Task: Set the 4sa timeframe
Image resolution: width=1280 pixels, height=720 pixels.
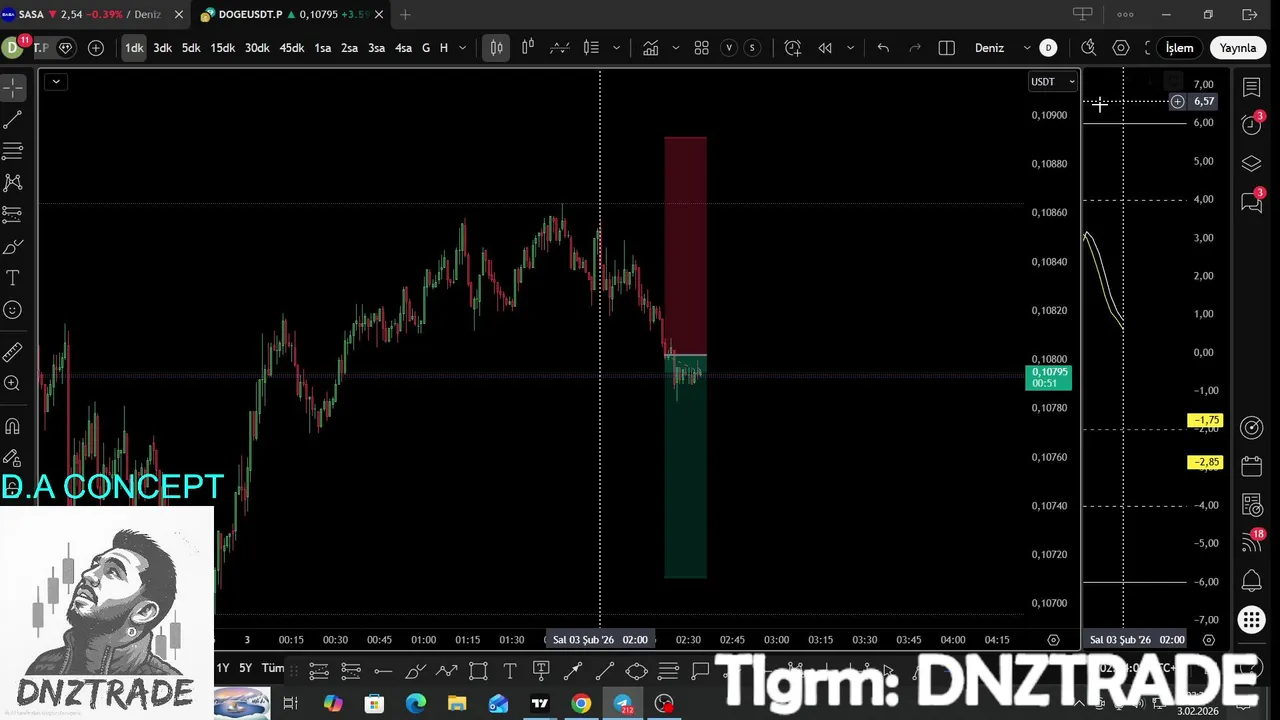Action: (403, 48)
